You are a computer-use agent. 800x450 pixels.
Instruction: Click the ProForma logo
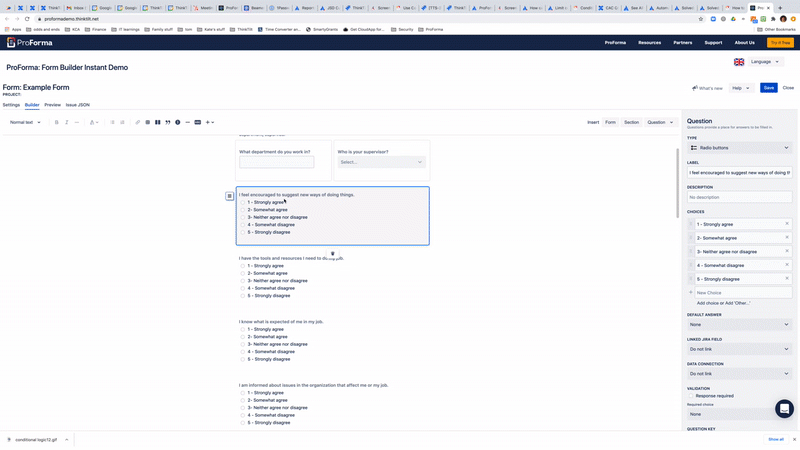coord(30,43)
